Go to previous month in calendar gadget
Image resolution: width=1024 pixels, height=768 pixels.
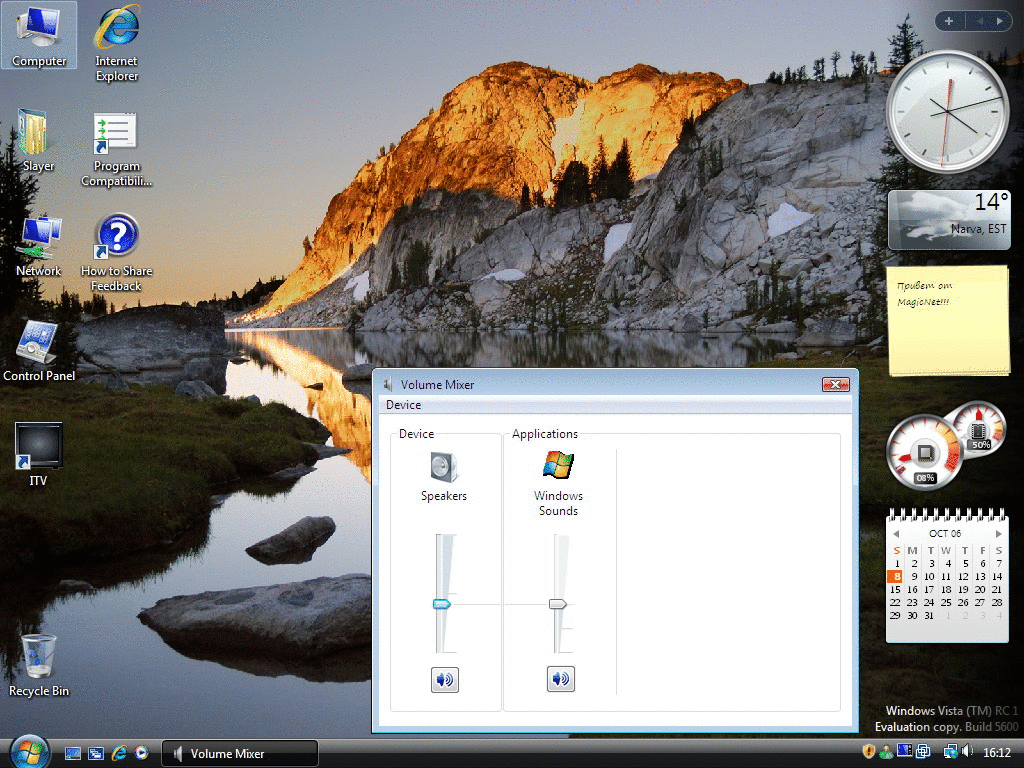(897, 534)
